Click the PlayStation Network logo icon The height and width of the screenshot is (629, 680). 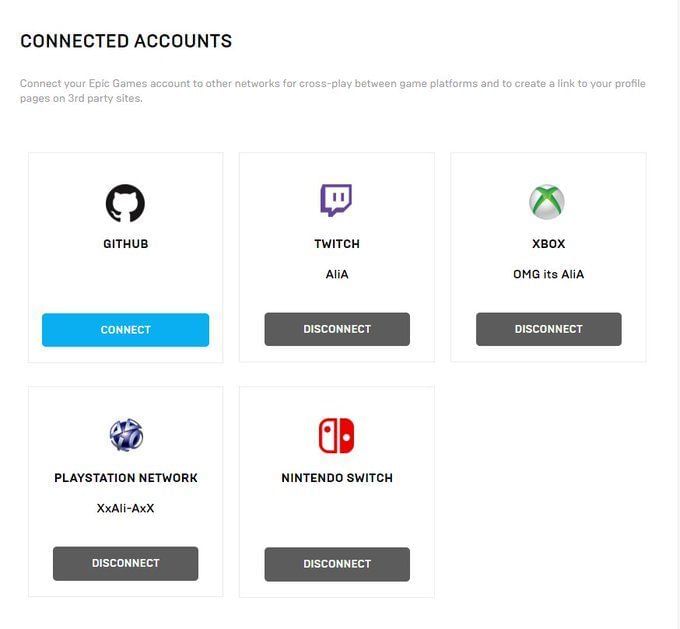[126, 435]
